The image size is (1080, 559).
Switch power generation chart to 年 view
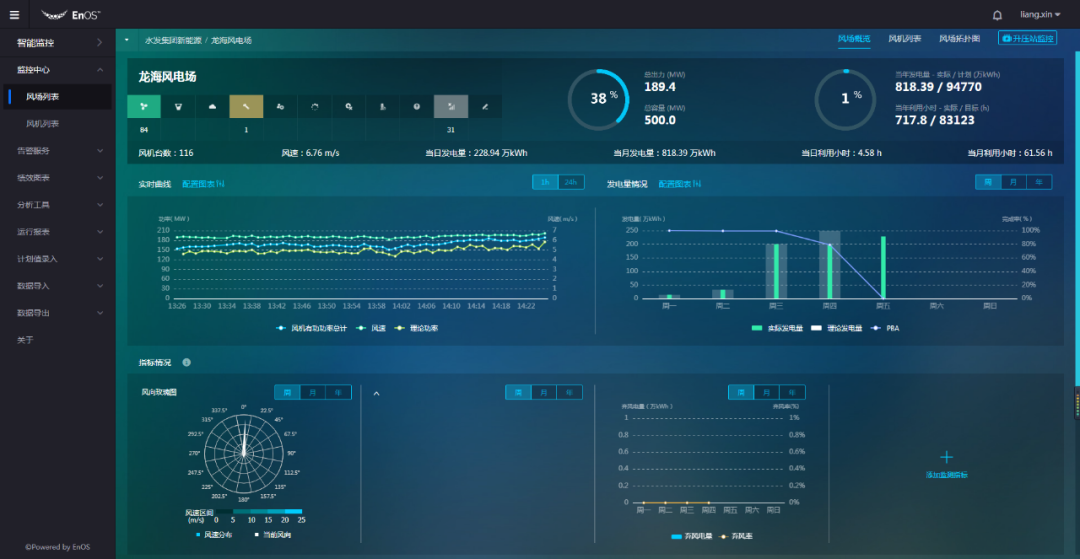click(x=1039, y=182)
